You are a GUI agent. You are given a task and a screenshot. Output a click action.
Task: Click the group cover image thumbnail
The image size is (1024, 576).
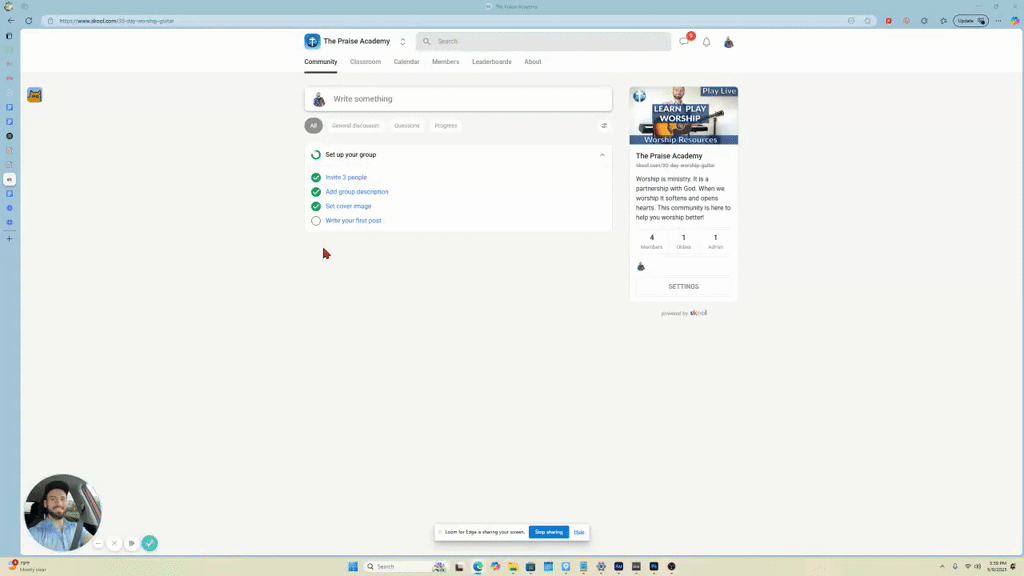click(x=684, y=116)
